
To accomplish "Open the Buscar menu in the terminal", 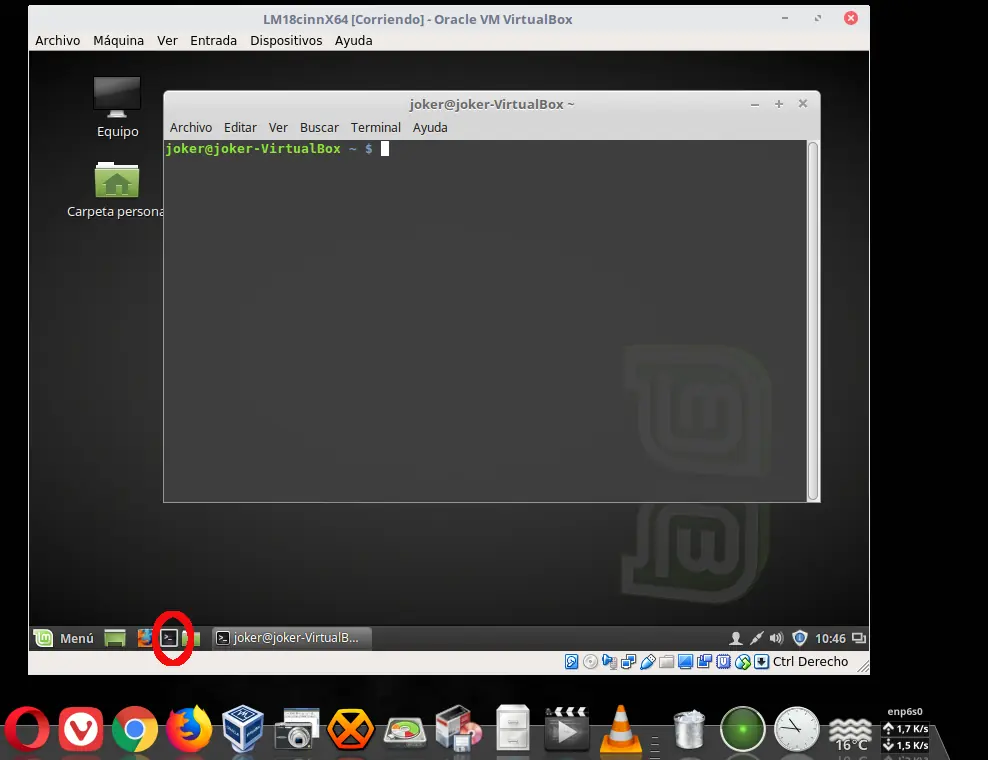I will [x=319, y=127].
